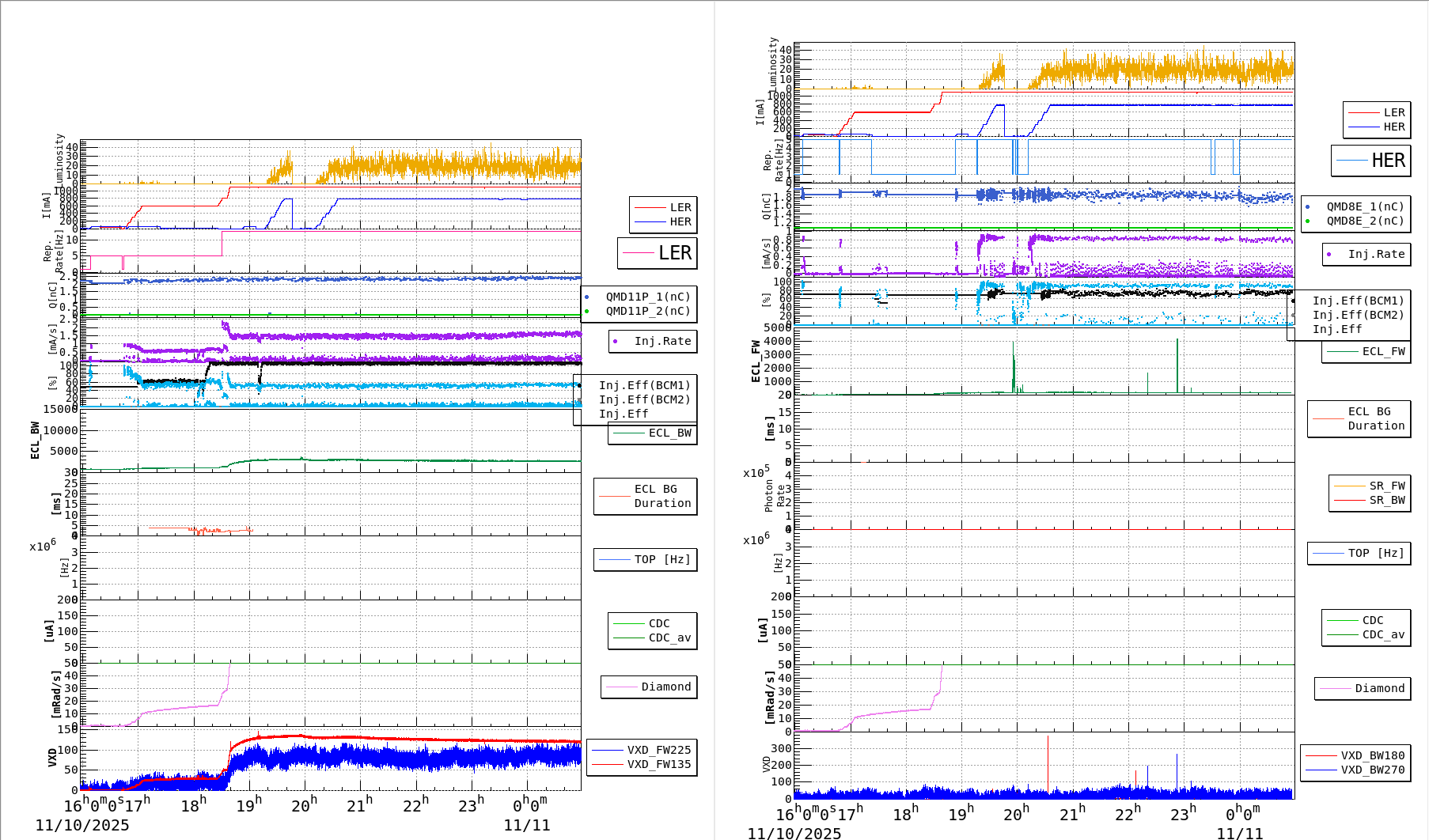Select the VXD_BW270 legend entry
Image resolution: width=1429 pixels, height=840 pixels.
1355,770
